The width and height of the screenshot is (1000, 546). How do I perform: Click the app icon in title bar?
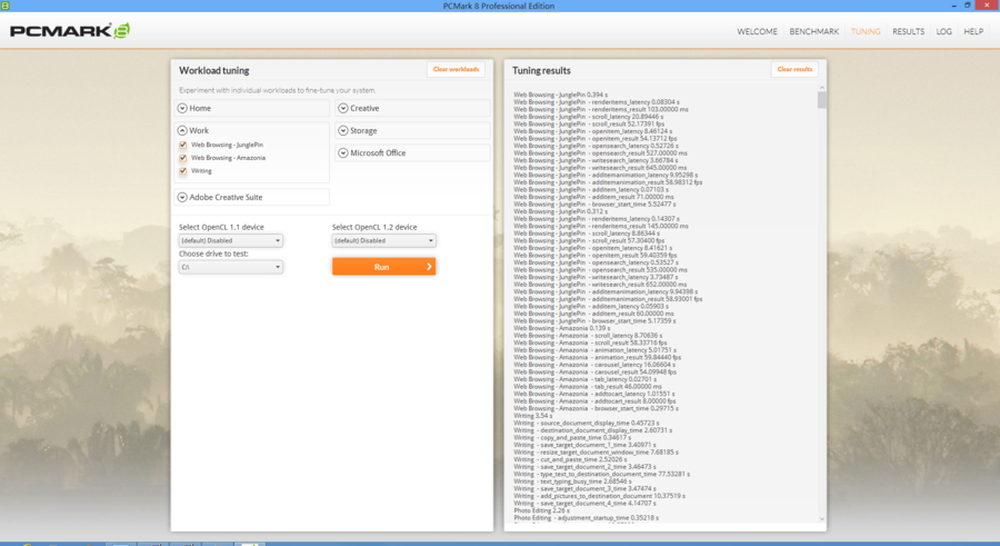[5, 5]
